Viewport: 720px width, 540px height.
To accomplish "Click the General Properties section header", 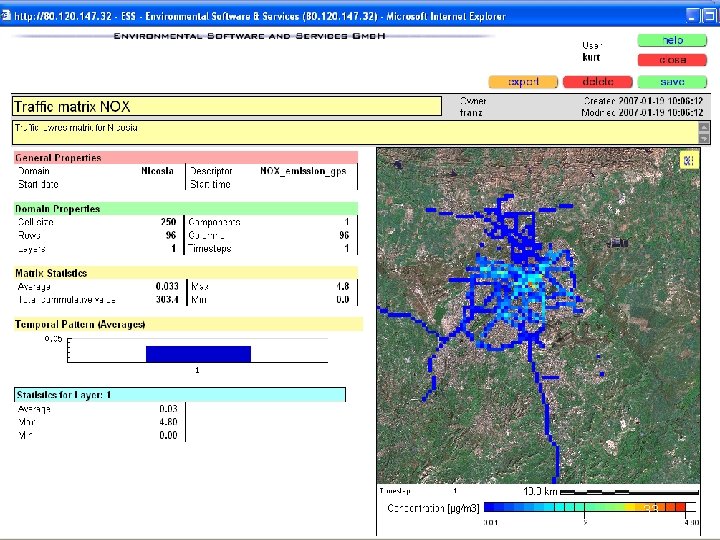I will (x=185, y=157).
